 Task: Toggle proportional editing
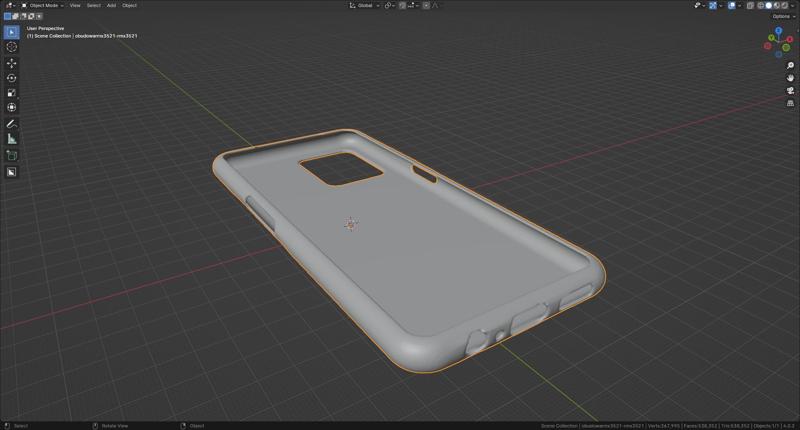[426, 5]
